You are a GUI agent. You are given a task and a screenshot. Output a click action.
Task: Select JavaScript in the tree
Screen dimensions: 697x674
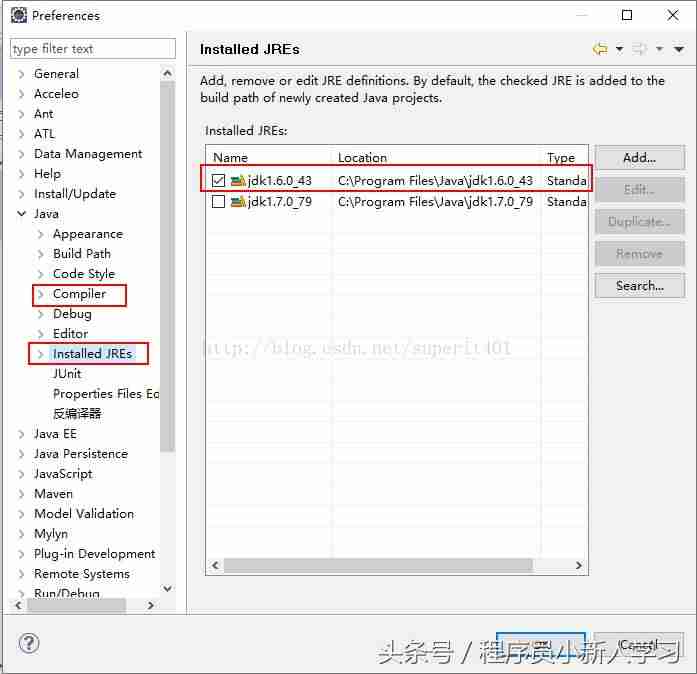click(x=63, y=474)
